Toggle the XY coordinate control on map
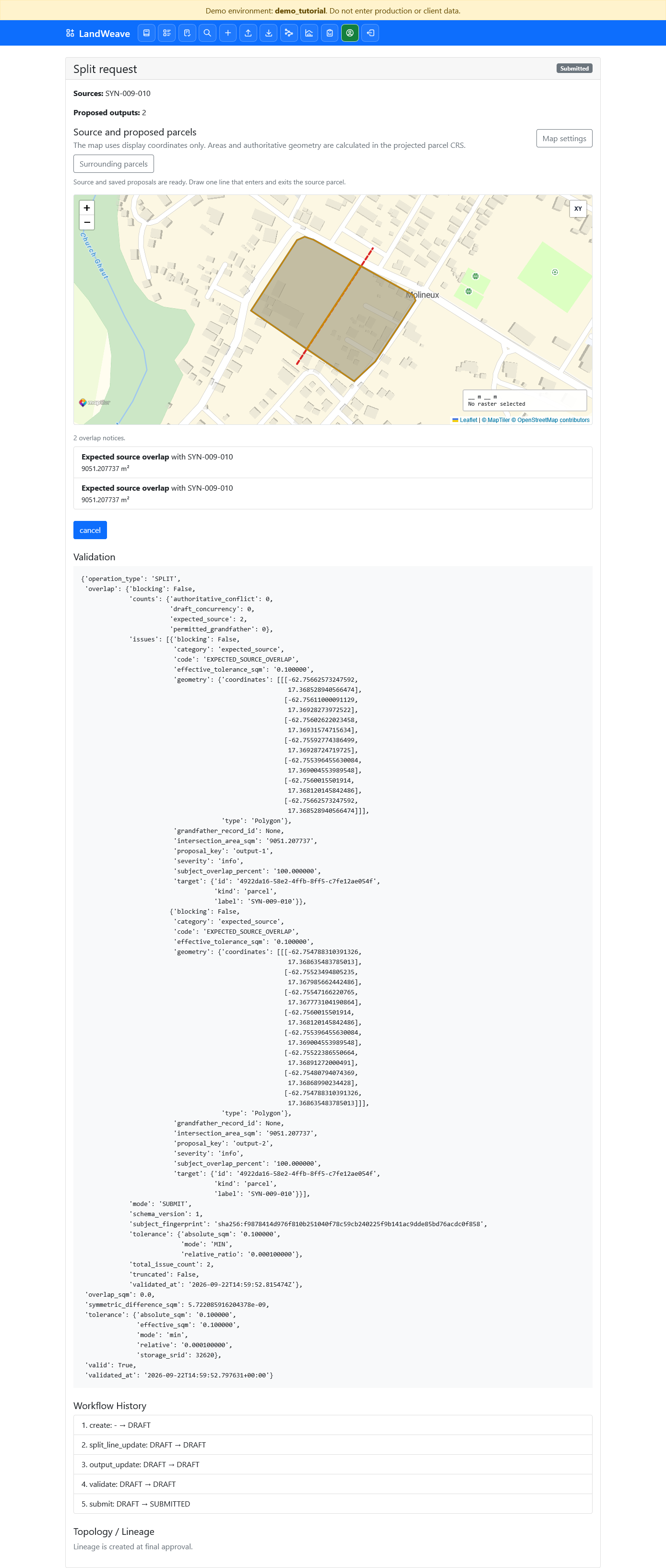Viewport: 666px width, 1568px height. point(578,209)
